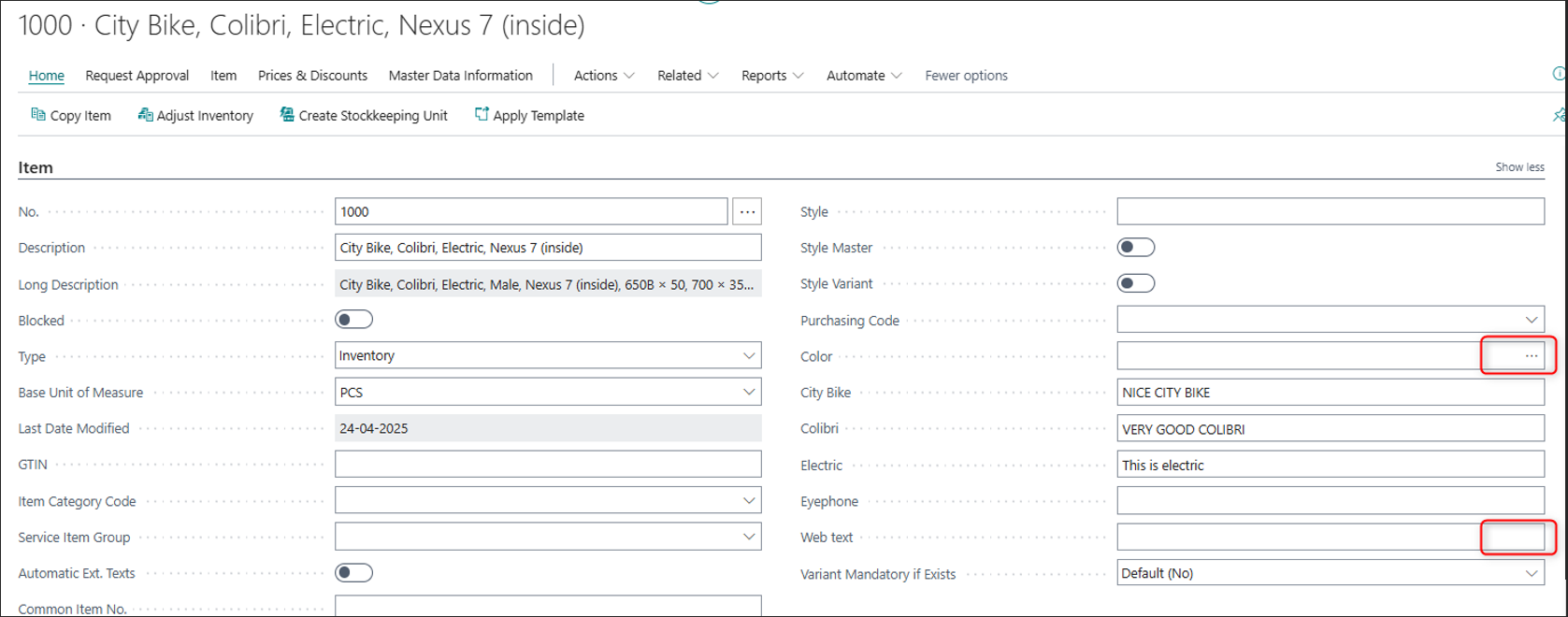
Task: Click the Apply Template icon
Action: (x=482, y=115)
